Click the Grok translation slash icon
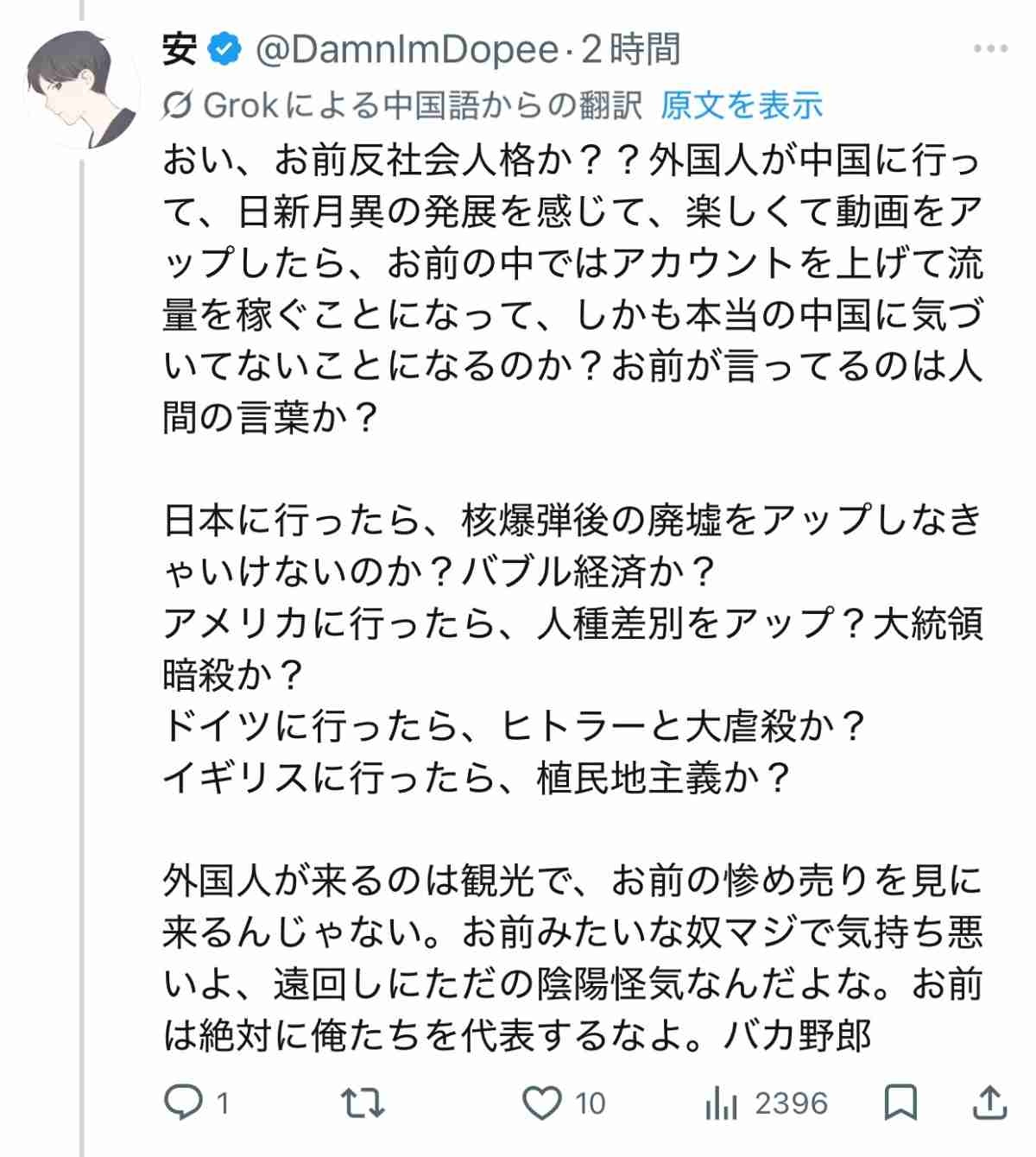This screenshot has height=1157, width=1036. tap(178, 105)
